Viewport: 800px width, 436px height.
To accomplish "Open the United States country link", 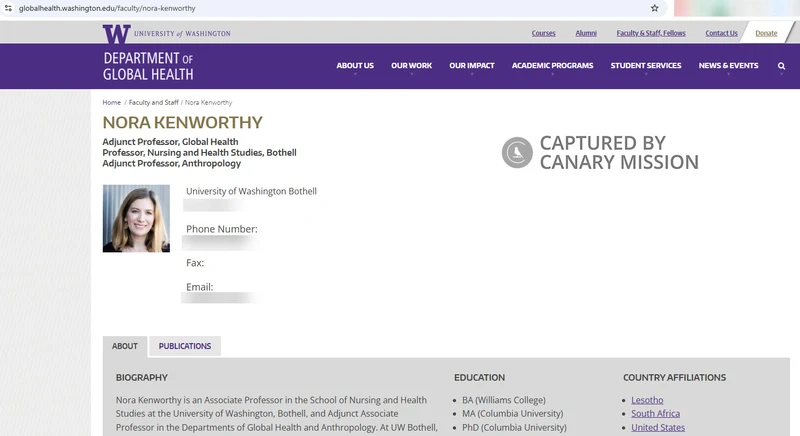I will point(658,427).
